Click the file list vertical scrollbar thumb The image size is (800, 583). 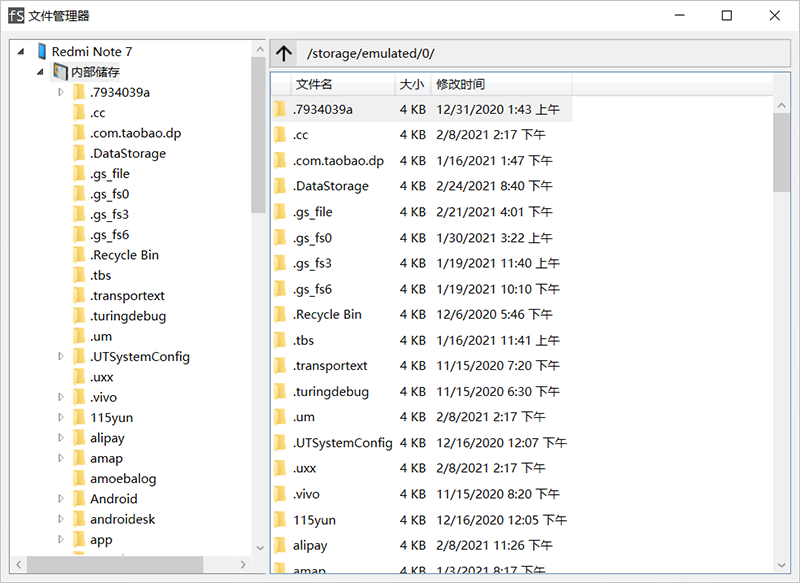pos(781,150)
